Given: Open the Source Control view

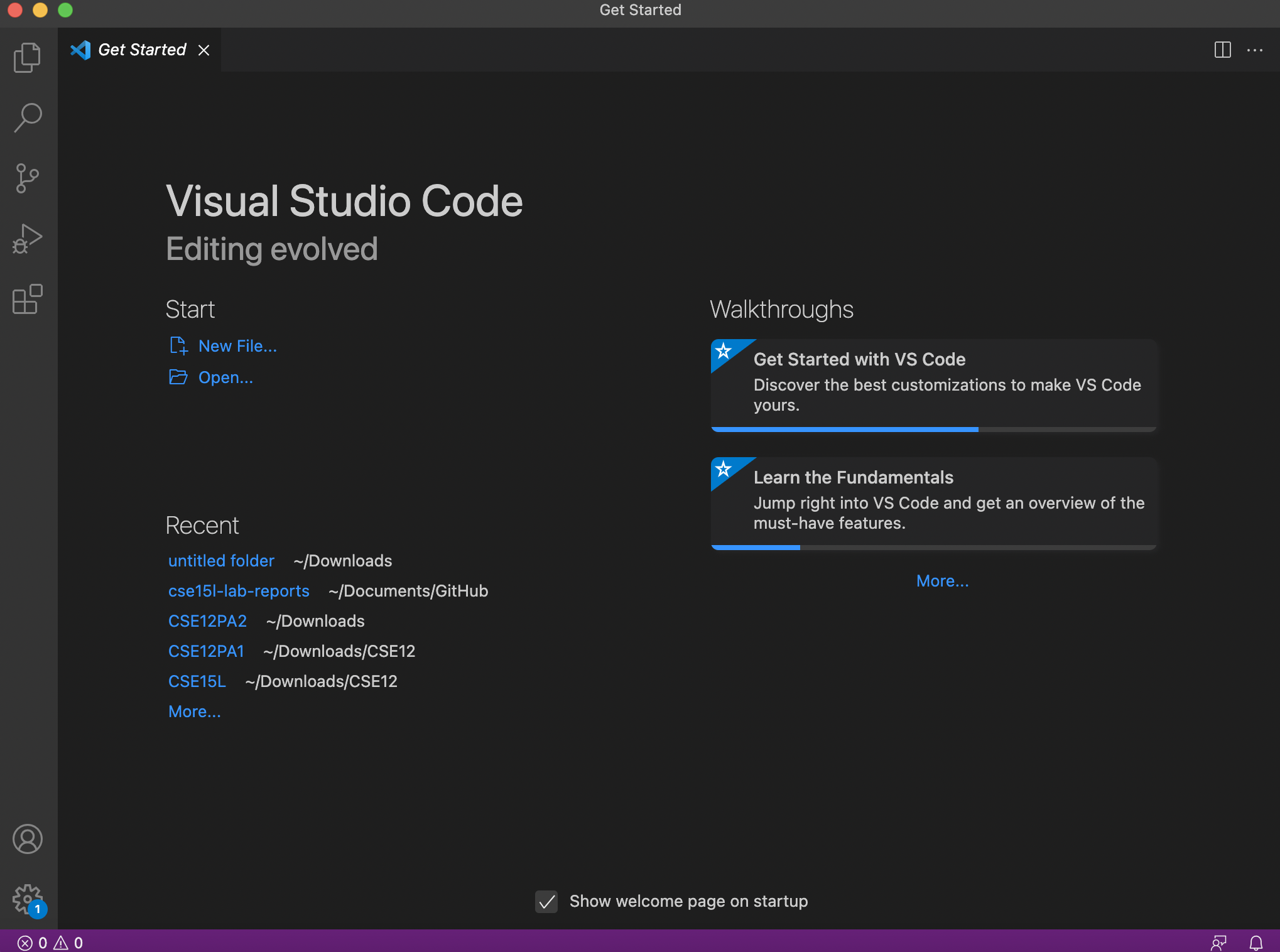Looking at the screenshot, I should pos(28,178).
